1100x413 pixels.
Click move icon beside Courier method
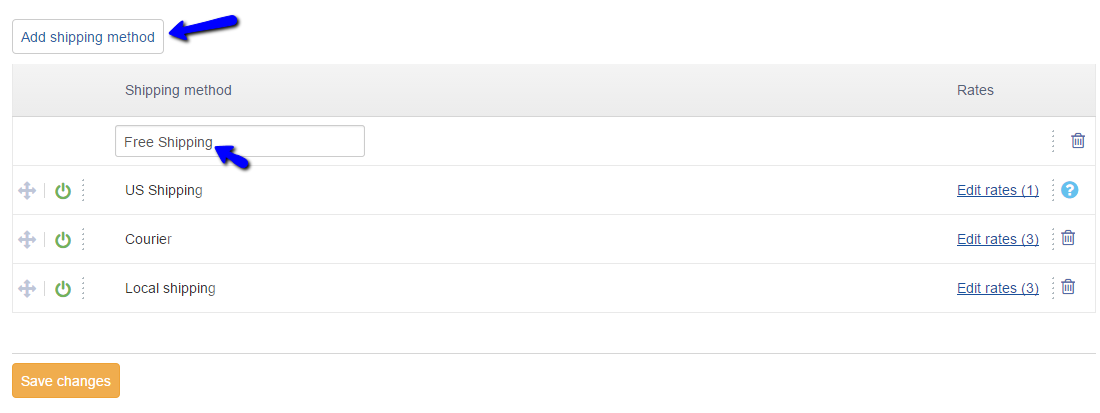27,239
